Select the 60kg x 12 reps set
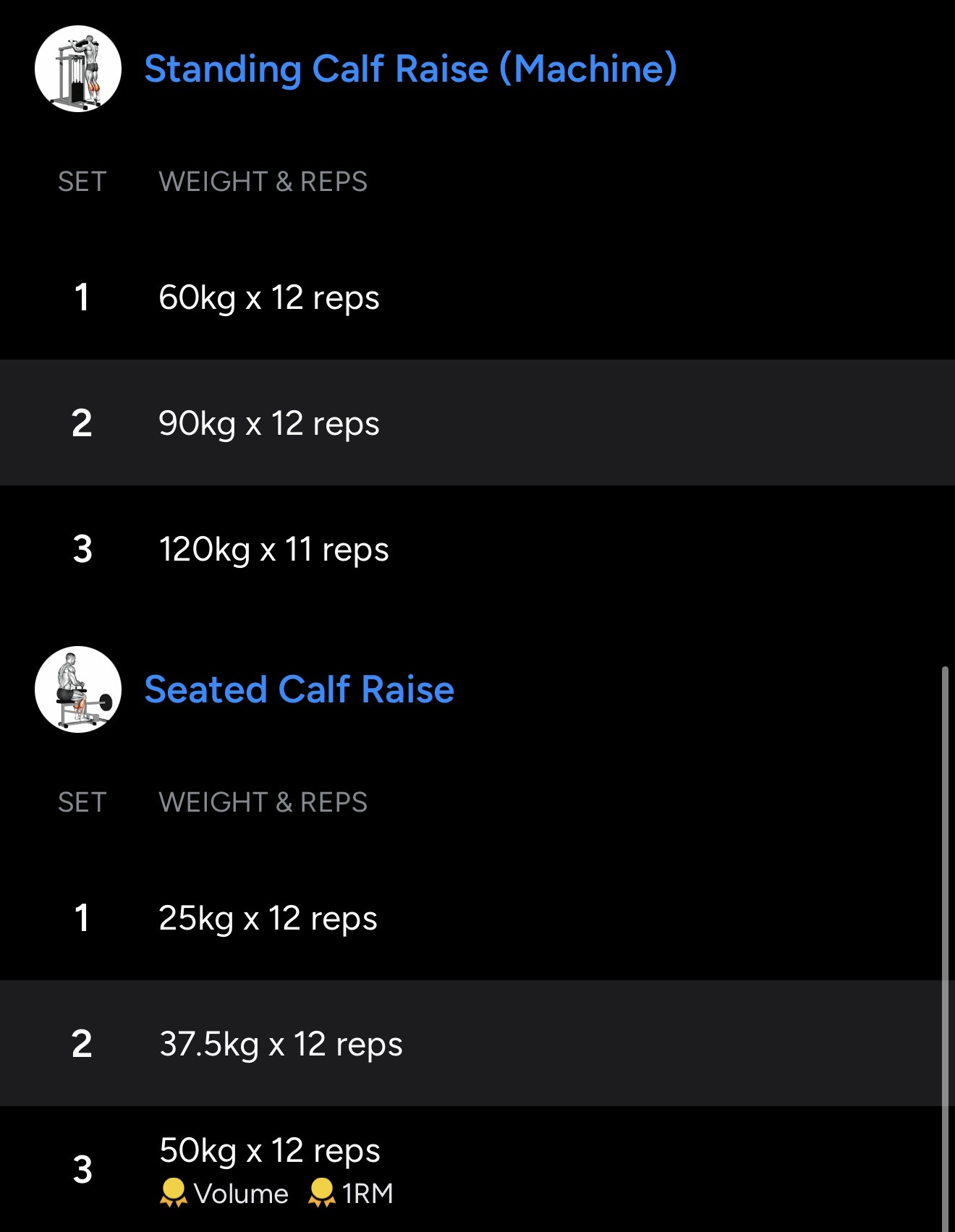Image resolution: width=955 pixels, height=1232 pixels. click(x=268, y=297)
